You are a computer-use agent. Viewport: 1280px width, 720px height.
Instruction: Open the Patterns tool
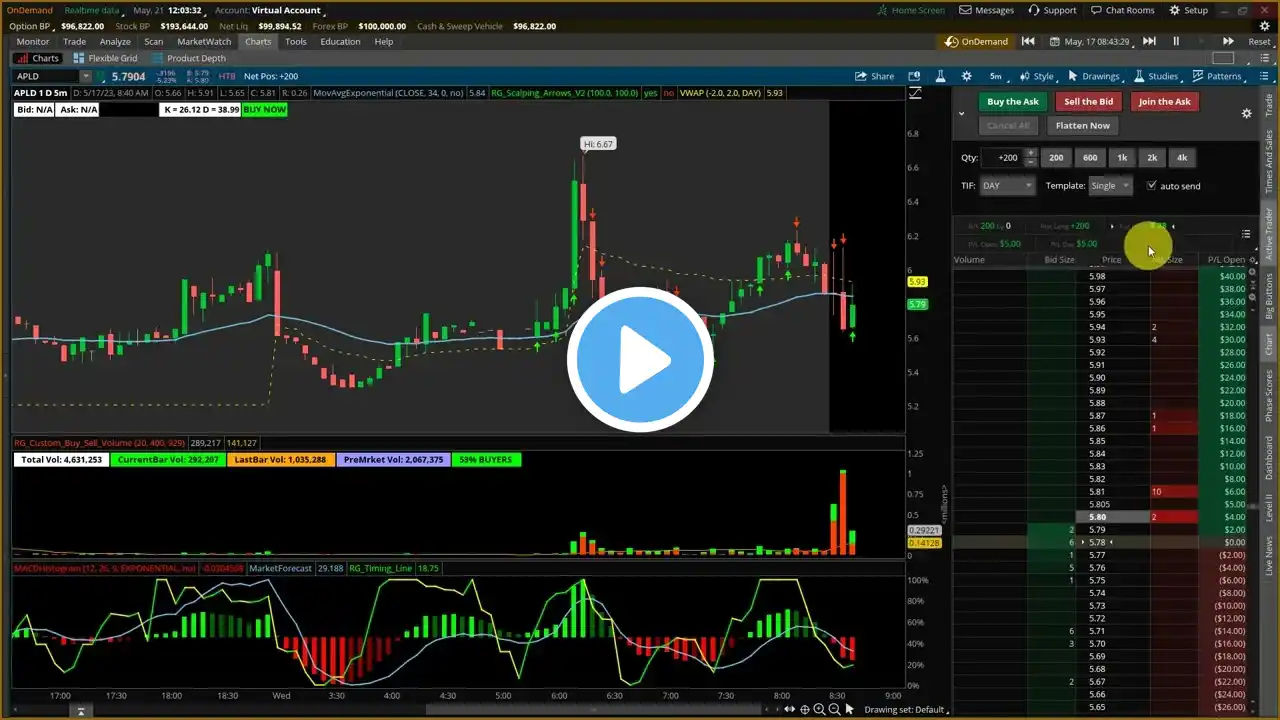pos(1217,76)
